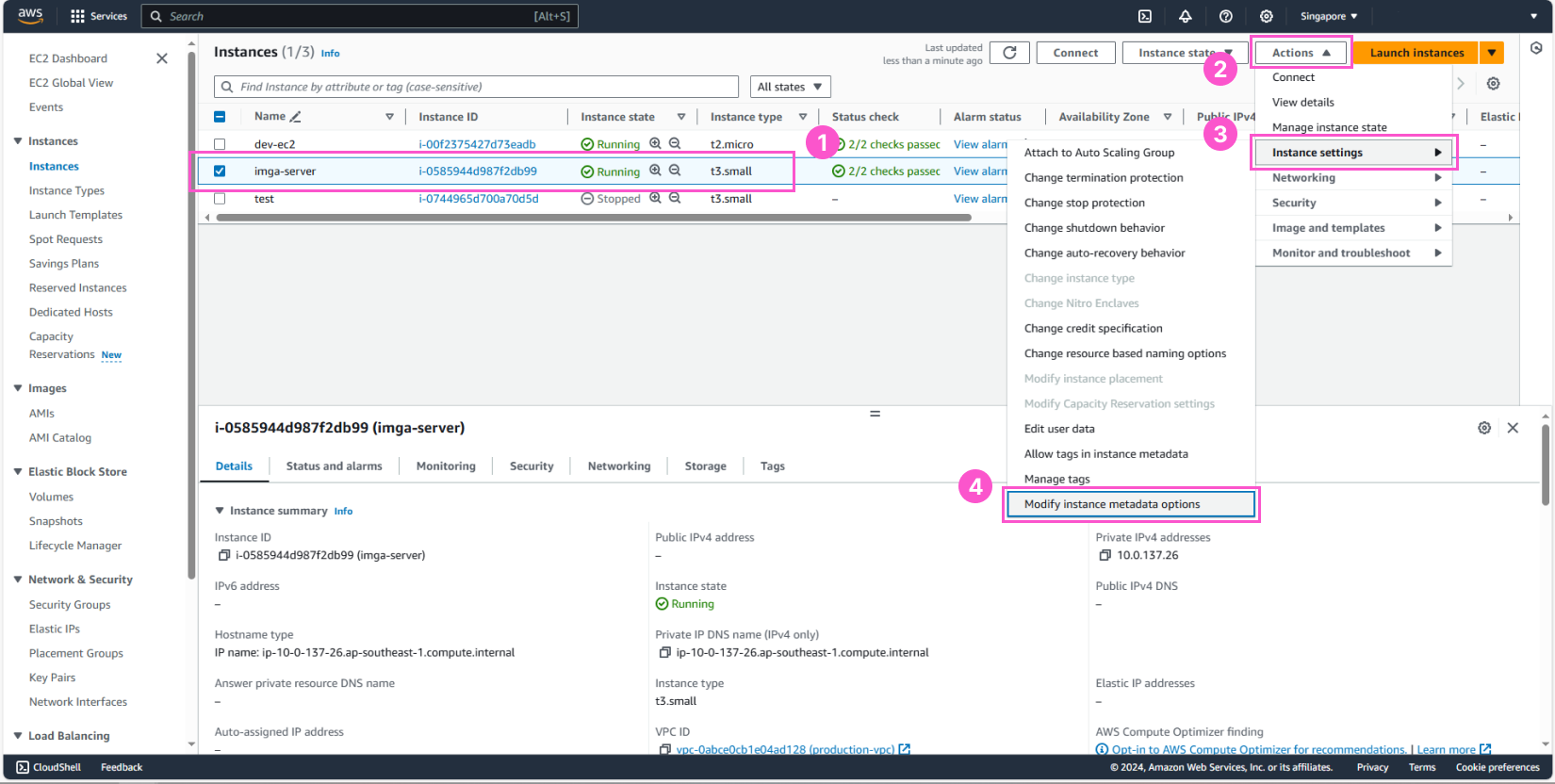The image size is (1555, 784).
Task: Close the EC2 sidebar navigation
Action: coord(162,58)
